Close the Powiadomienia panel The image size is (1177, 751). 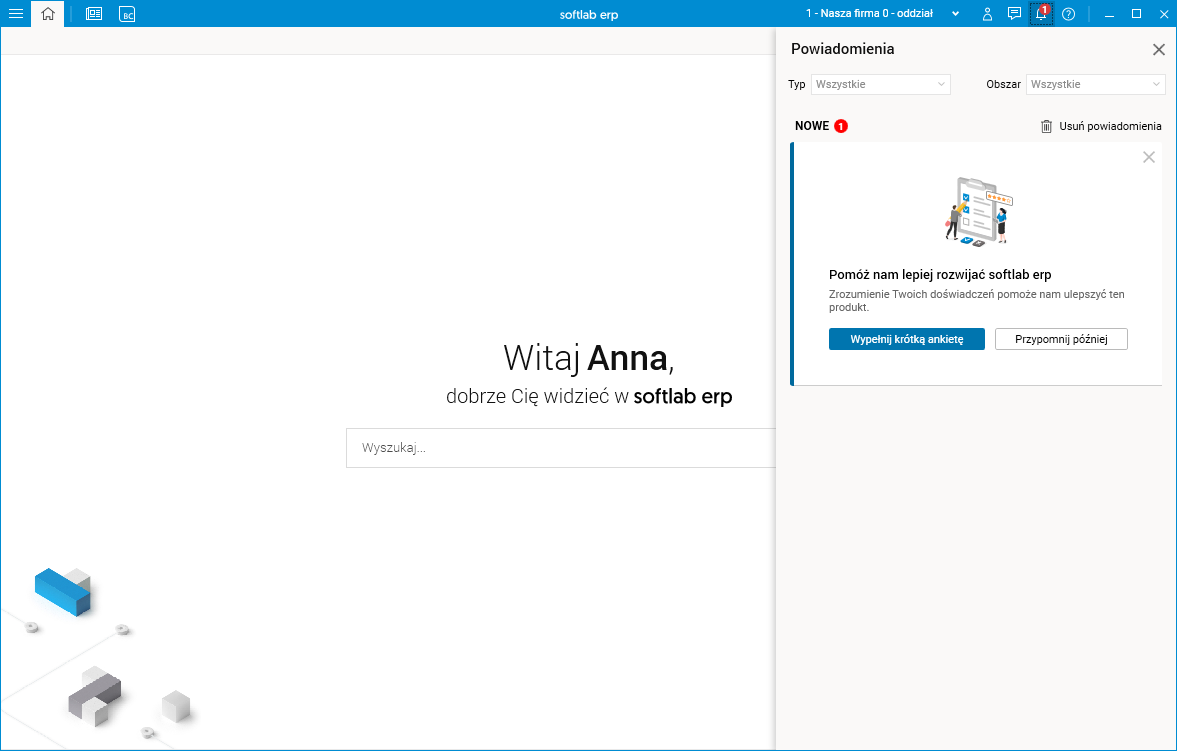(1158, 50)
